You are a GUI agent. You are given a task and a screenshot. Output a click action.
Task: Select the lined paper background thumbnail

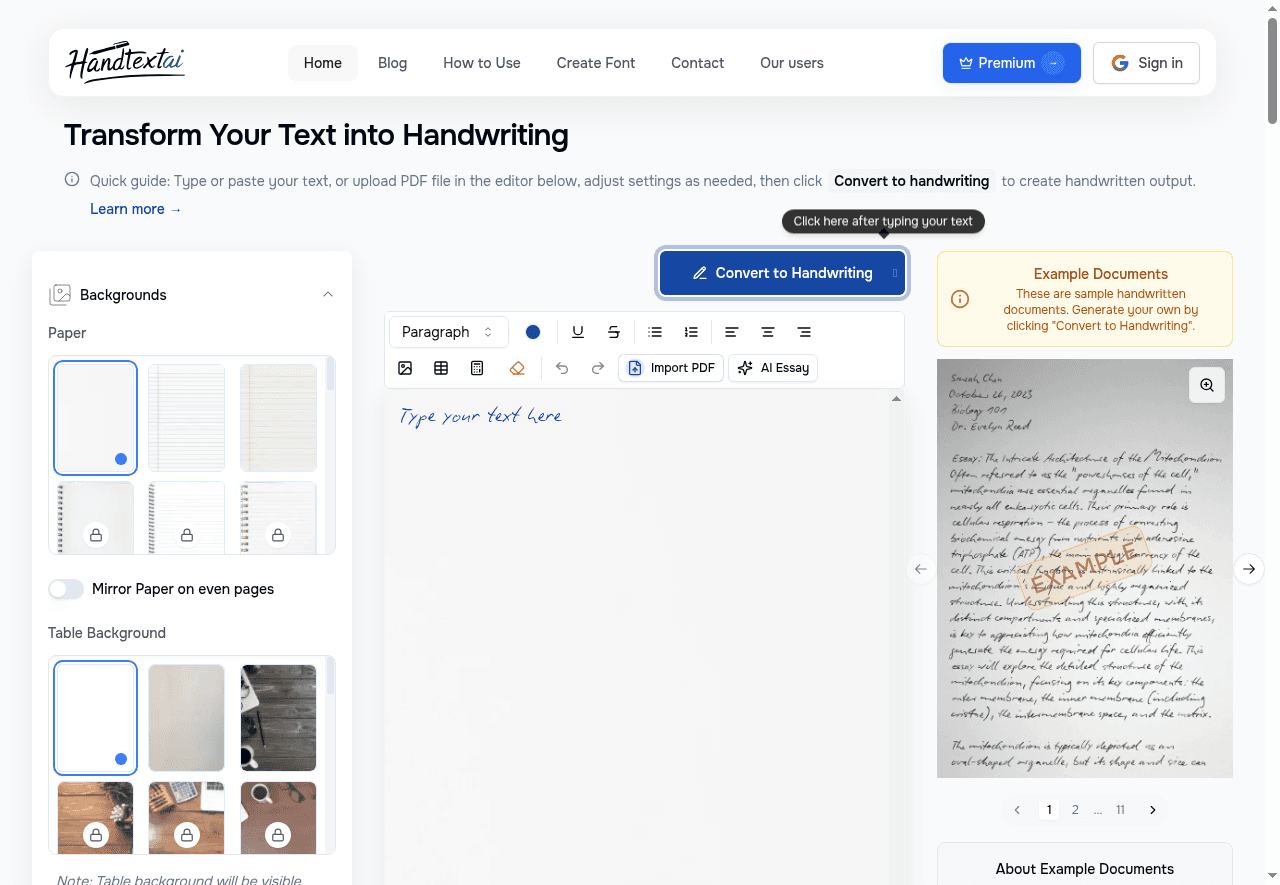187,417
